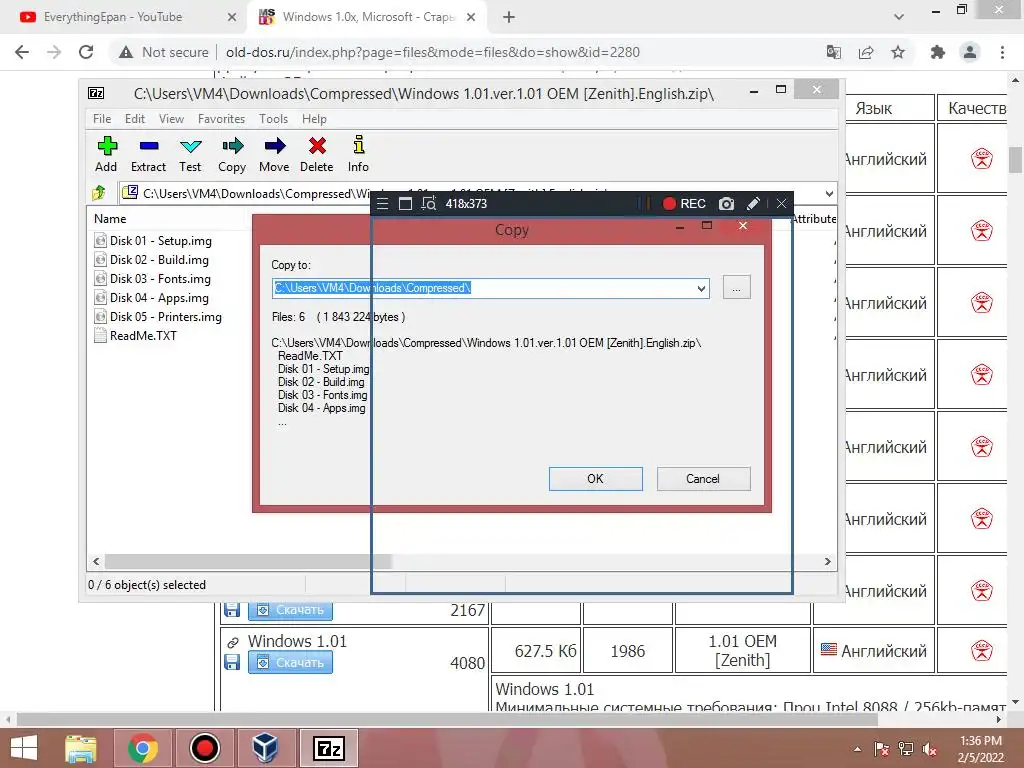Open the Chrome extensions puzzle icon
Viewport: 1024px width, 768px height.
click(937, 52)
